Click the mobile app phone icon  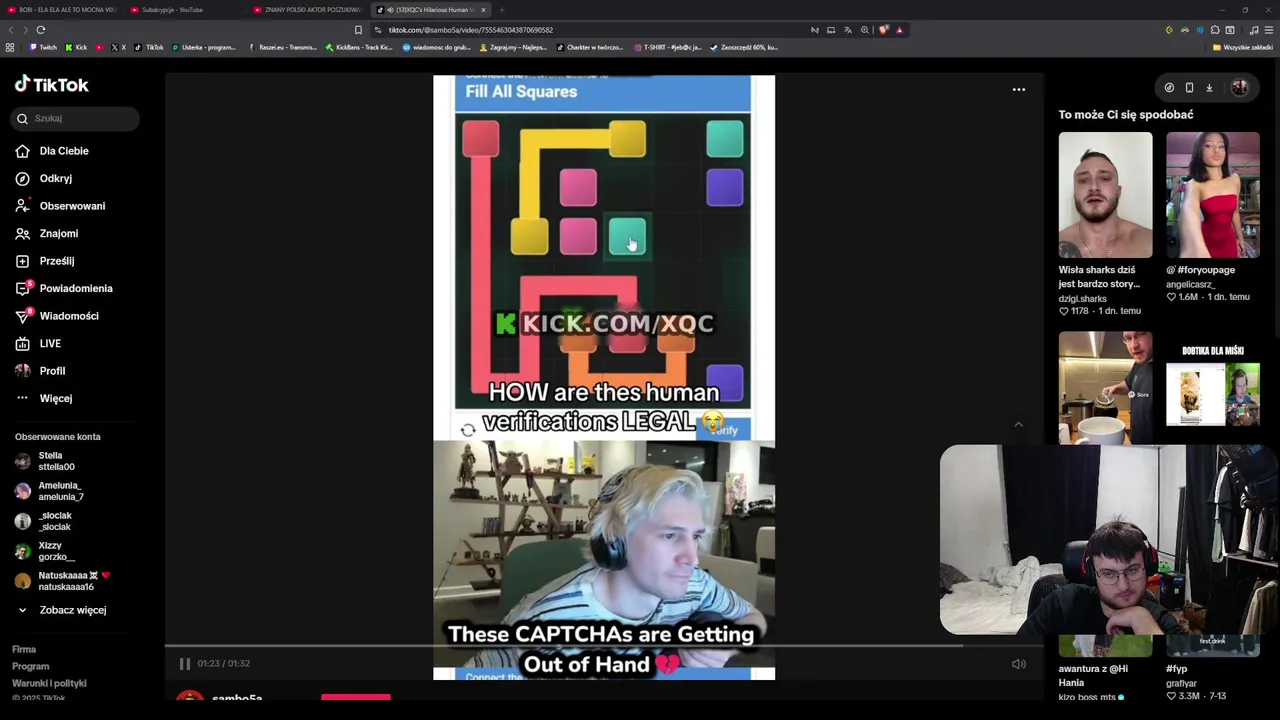point(1189,88)
